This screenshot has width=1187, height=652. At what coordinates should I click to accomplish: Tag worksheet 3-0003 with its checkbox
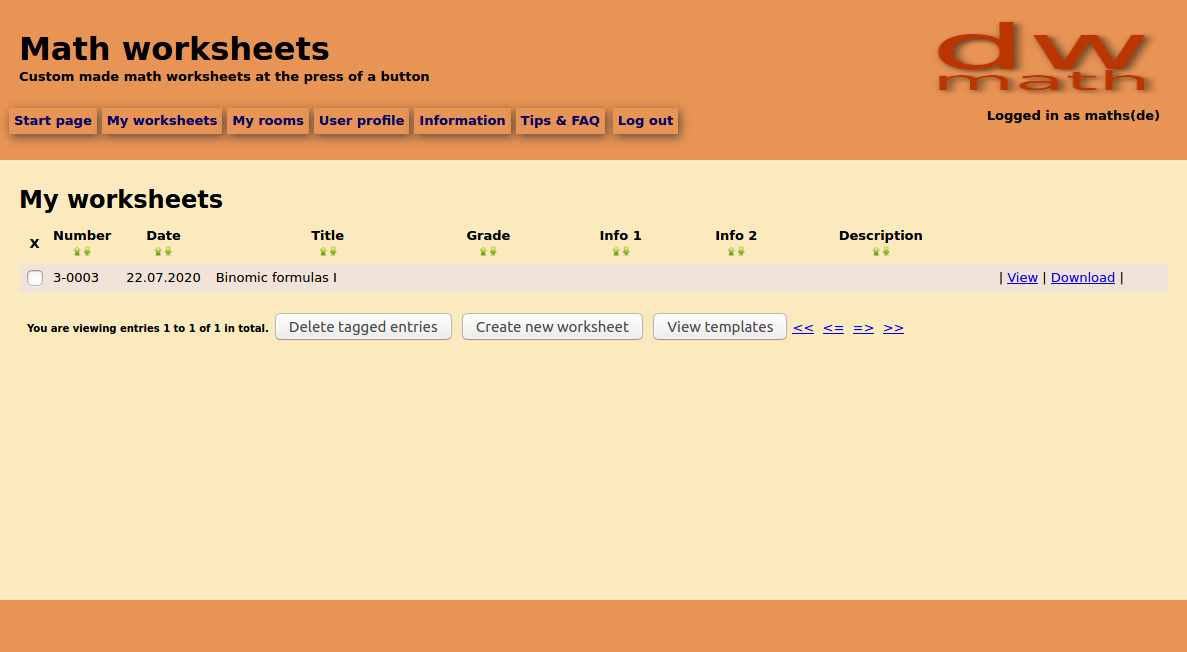click(x=35, y=278)
